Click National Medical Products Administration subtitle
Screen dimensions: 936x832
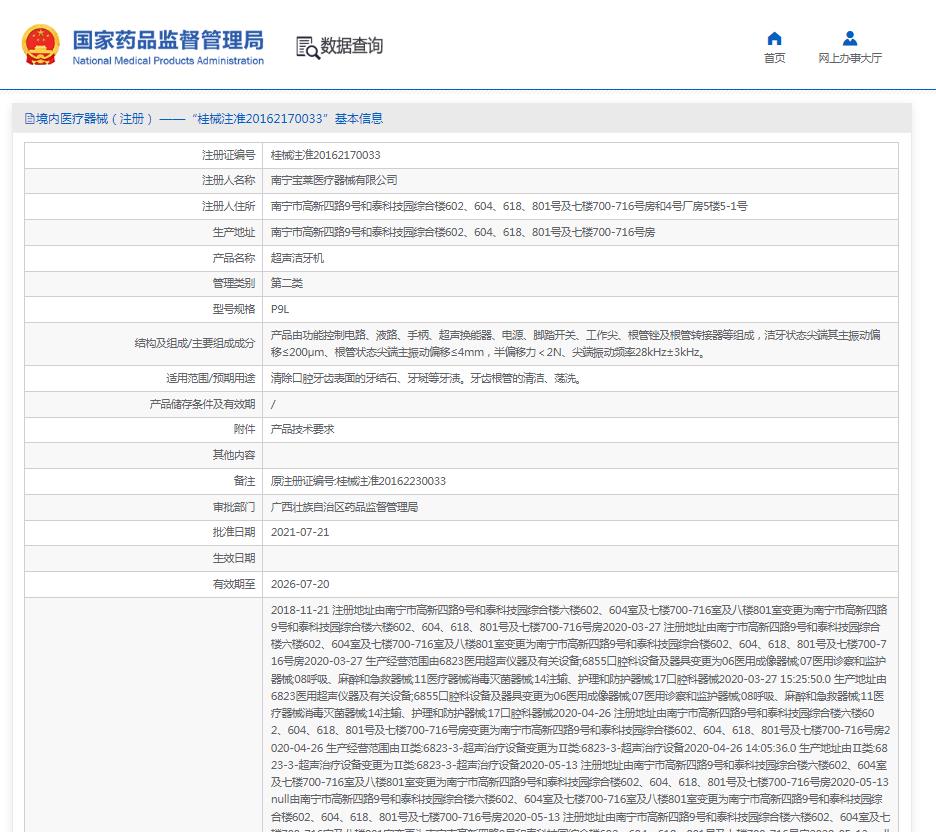point(168,60)
